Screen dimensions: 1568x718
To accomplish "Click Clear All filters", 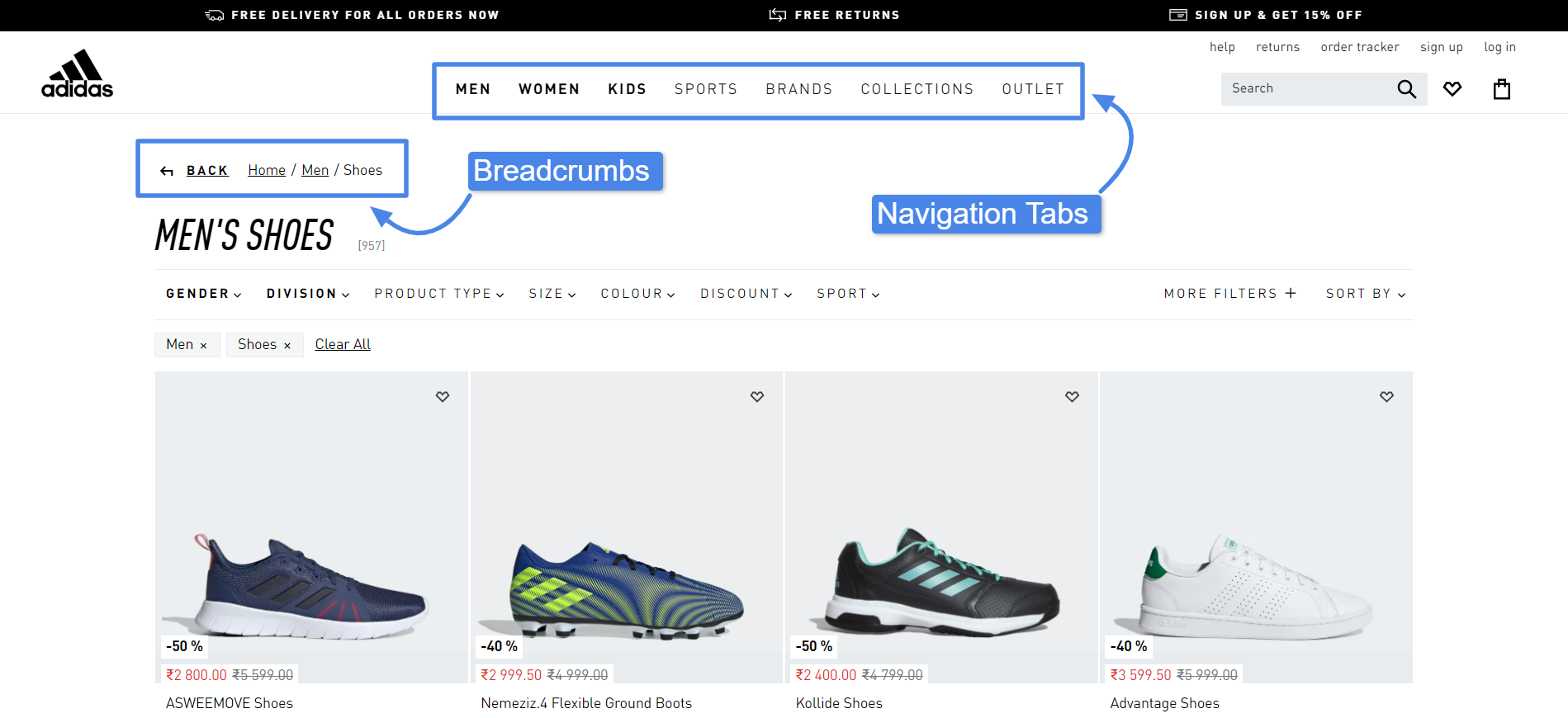I will point(343,344).
